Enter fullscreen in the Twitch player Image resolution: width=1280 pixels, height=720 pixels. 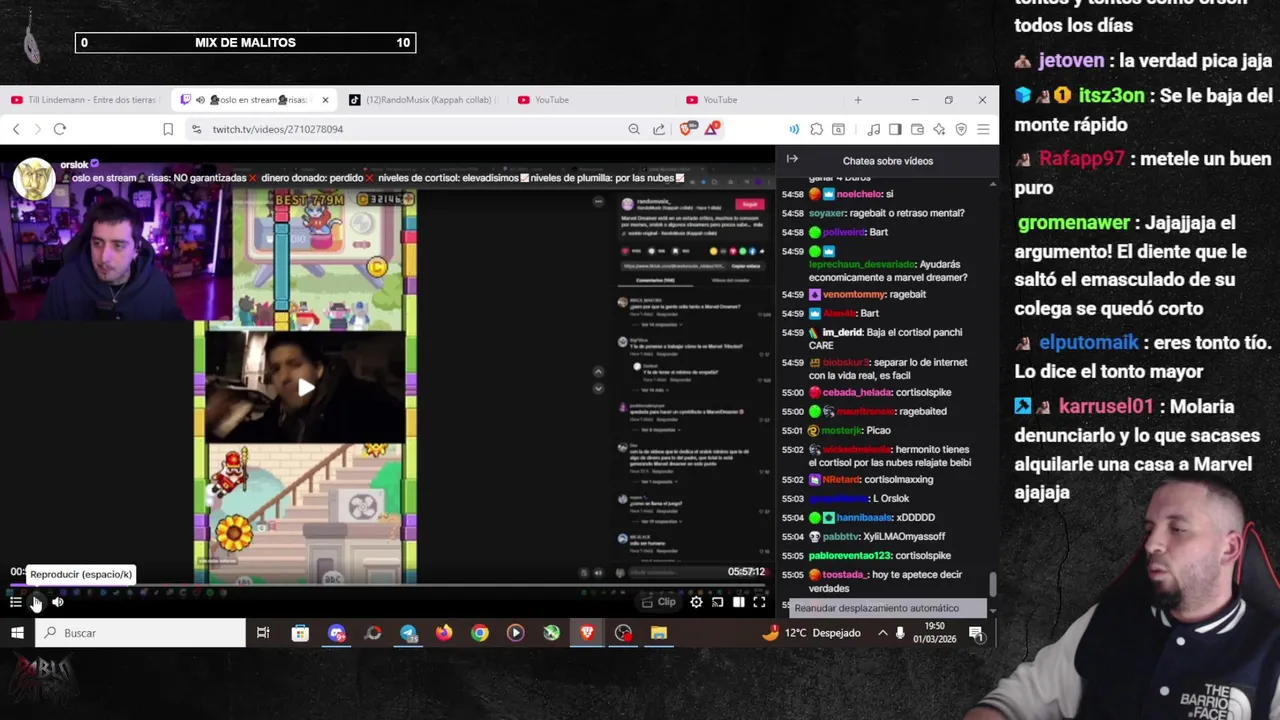point(759,602)
